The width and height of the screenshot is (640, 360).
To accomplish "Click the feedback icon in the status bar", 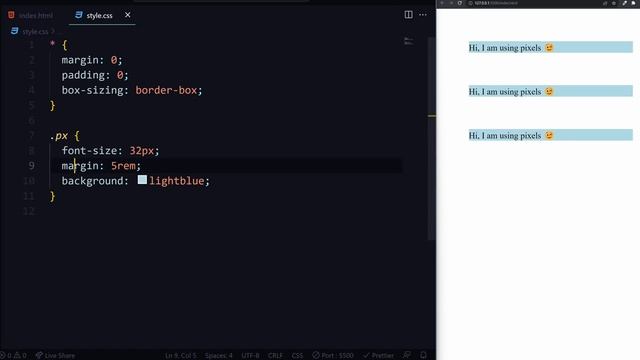I will [407, 355].
